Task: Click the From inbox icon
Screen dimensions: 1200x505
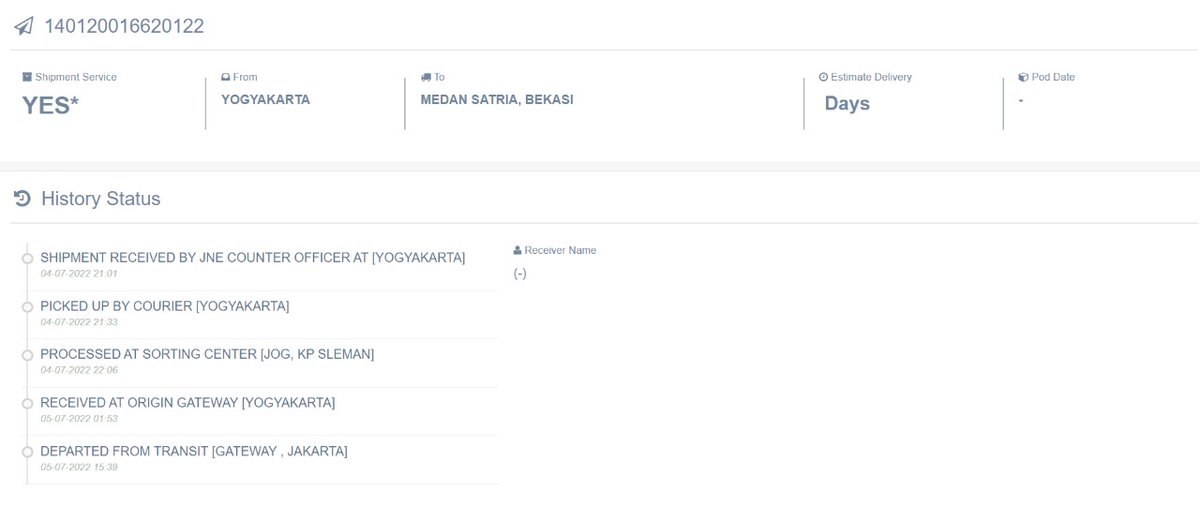Action: coord(226,77)
